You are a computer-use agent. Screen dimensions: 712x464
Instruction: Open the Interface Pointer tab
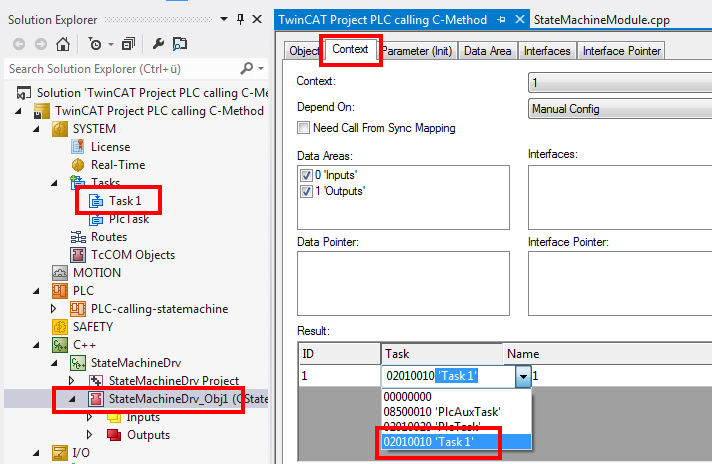[621, 51]
